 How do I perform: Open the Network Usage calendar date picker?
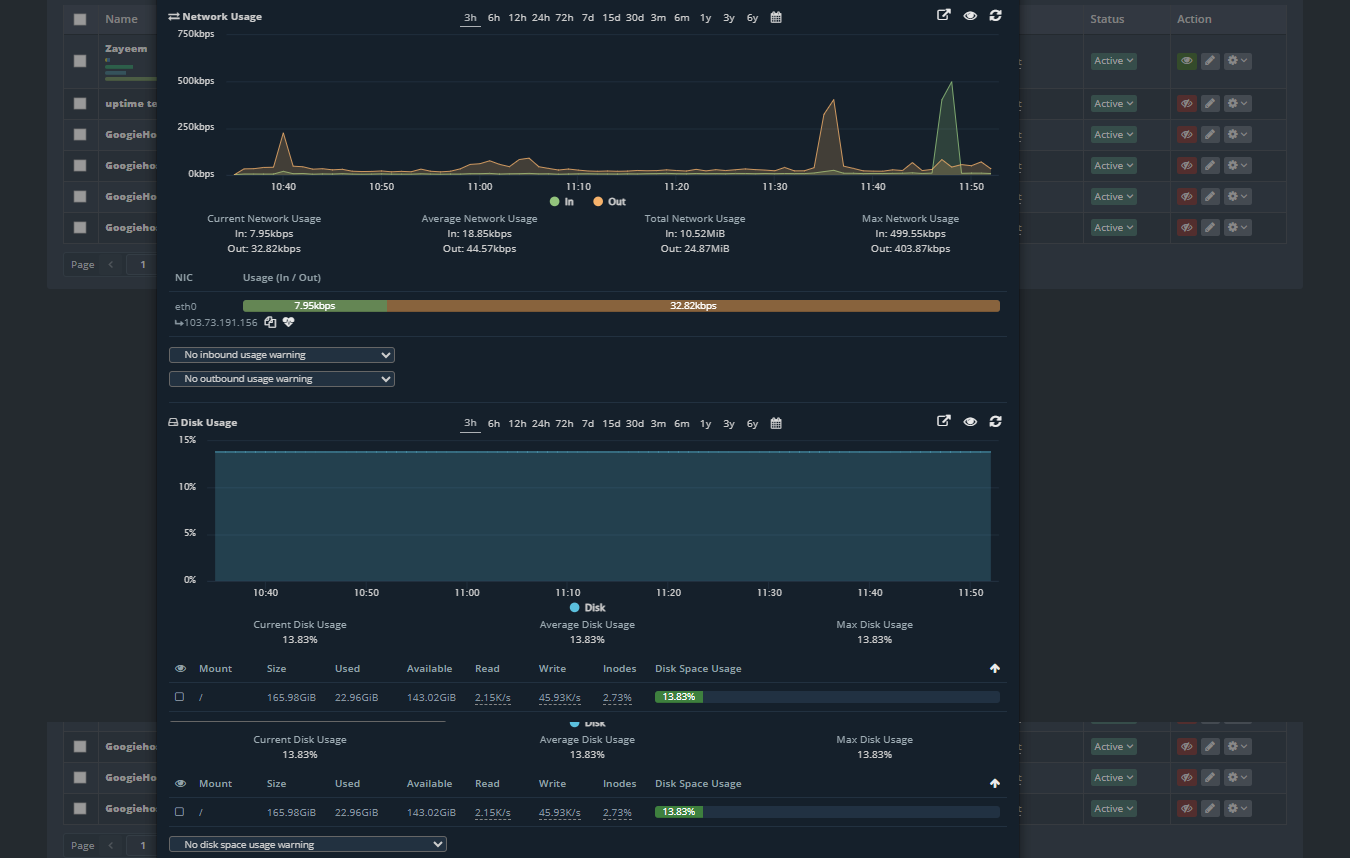776,17
